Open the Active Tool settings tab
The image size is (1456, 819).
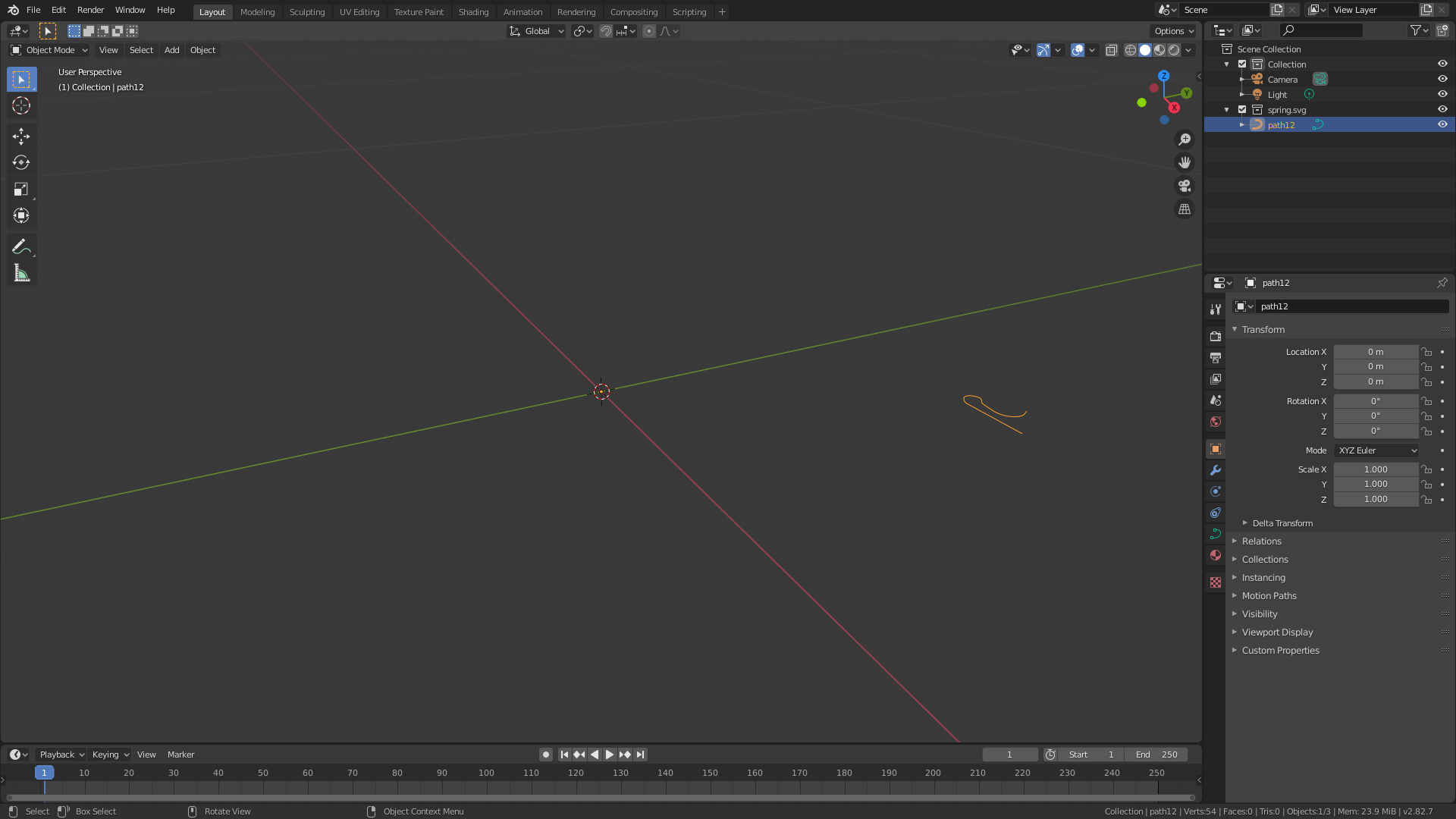tap(1216, 309)
